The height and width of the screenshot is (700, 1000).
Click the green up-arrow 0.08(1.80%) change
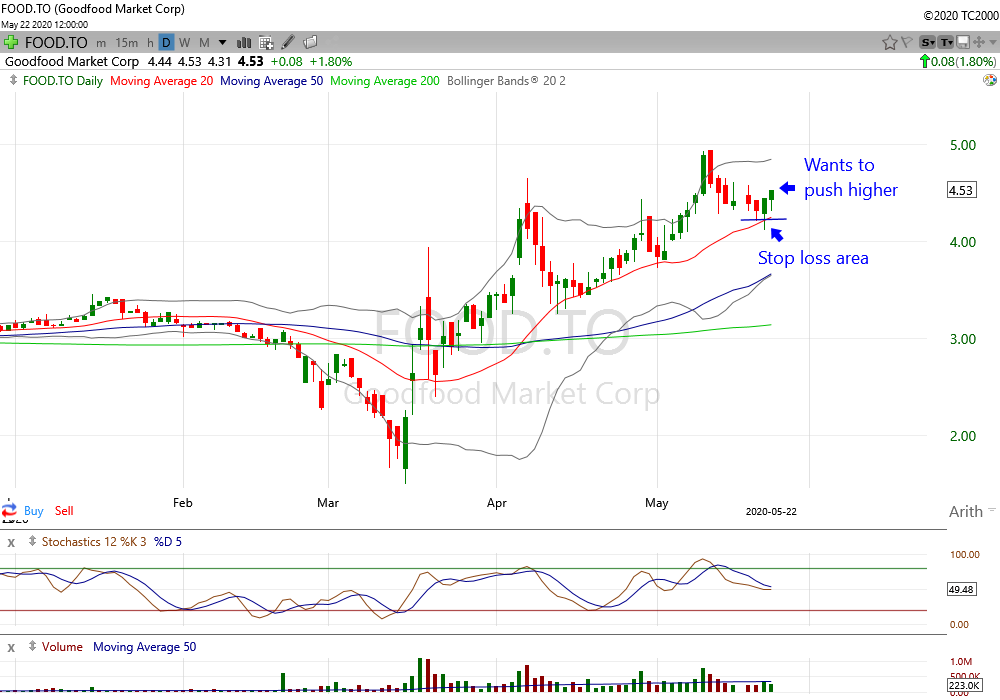[x=957, y=62]
